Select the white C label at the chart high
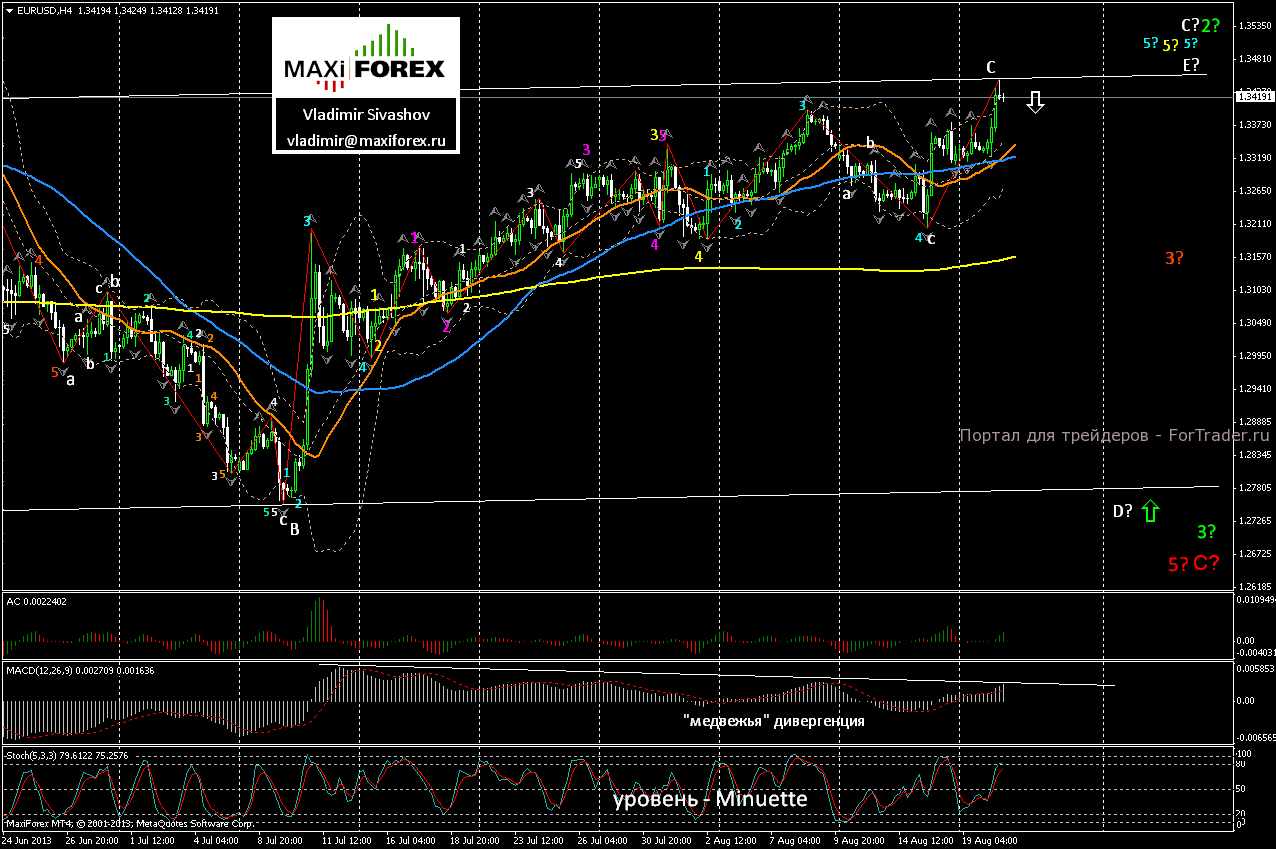1276x849 pixels. [990, 67]
